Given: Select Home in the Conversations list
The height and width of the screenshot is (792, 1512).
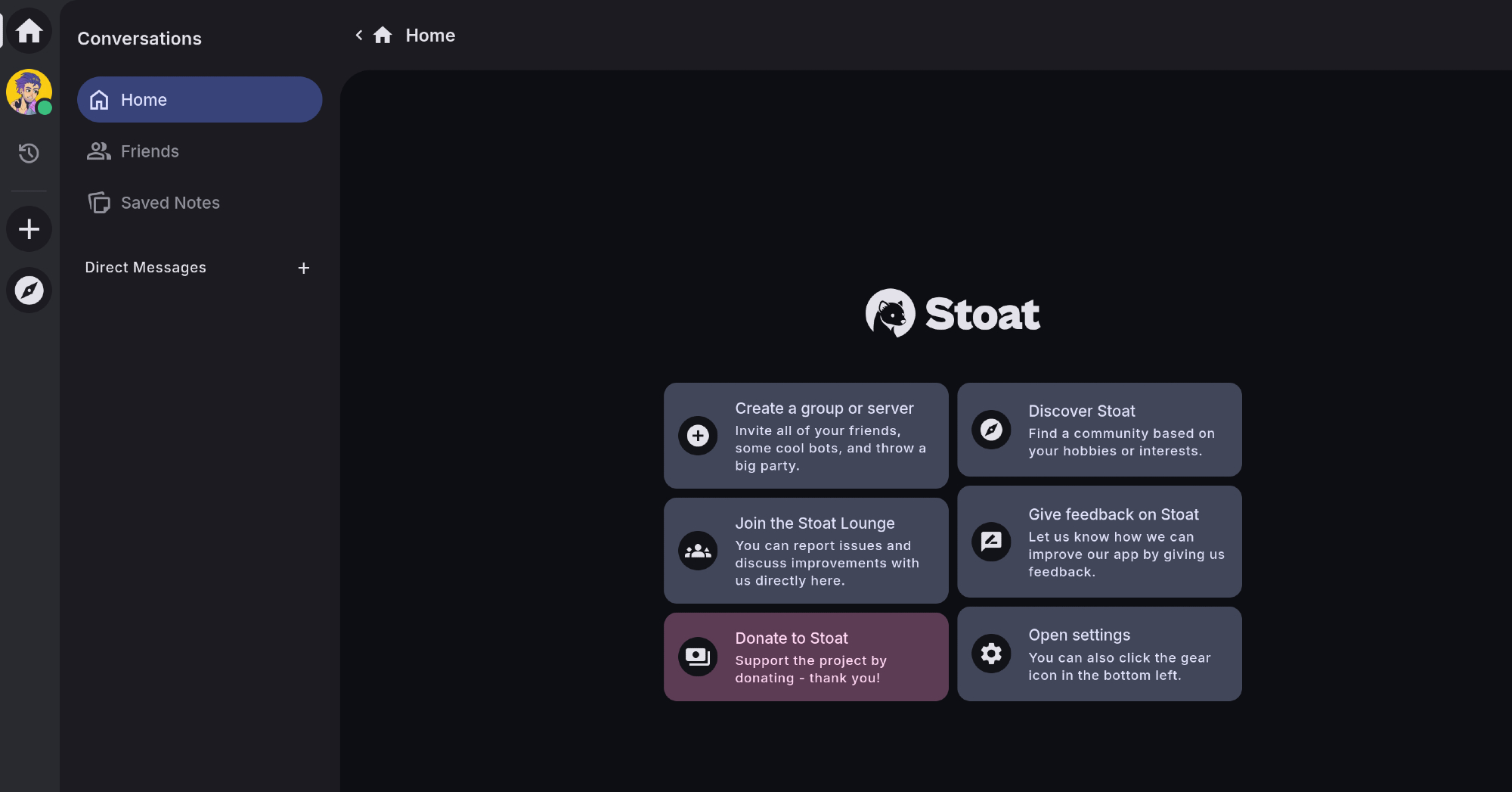Looking at the screenshot, I should click(x=200, y=100).
